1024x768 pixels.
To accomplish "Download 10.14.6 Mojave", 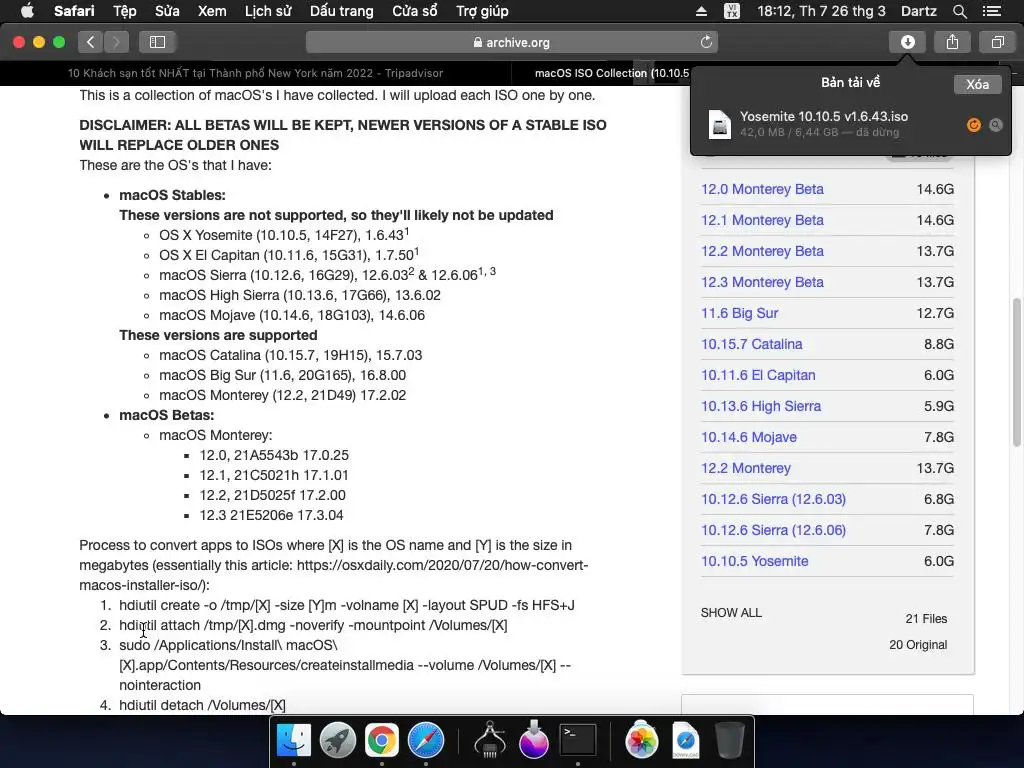I will point(748,438).
